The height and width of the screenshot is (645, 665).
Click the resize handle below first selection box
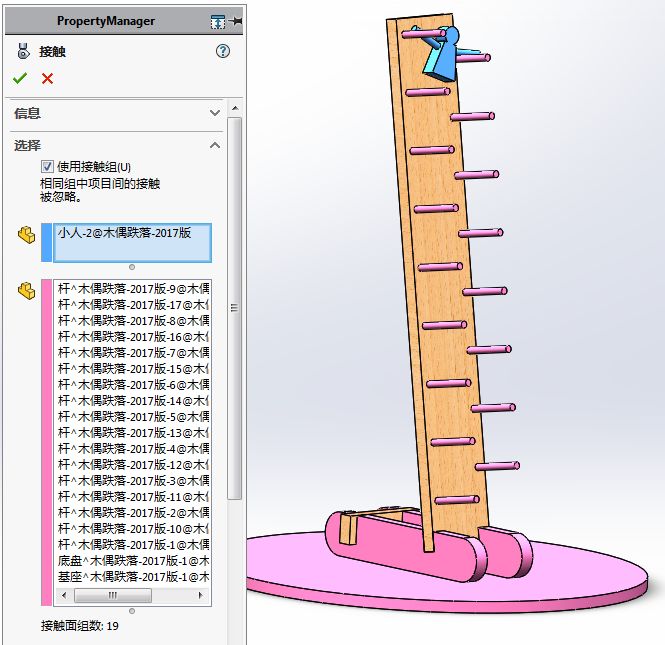[x=132, y=267]
